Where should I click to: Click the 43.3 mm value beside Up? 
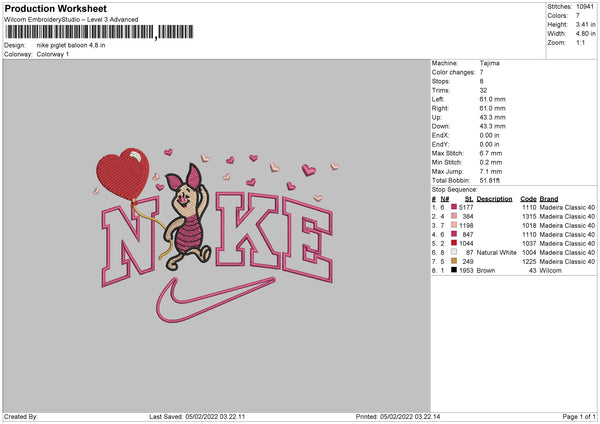[492, 117]
